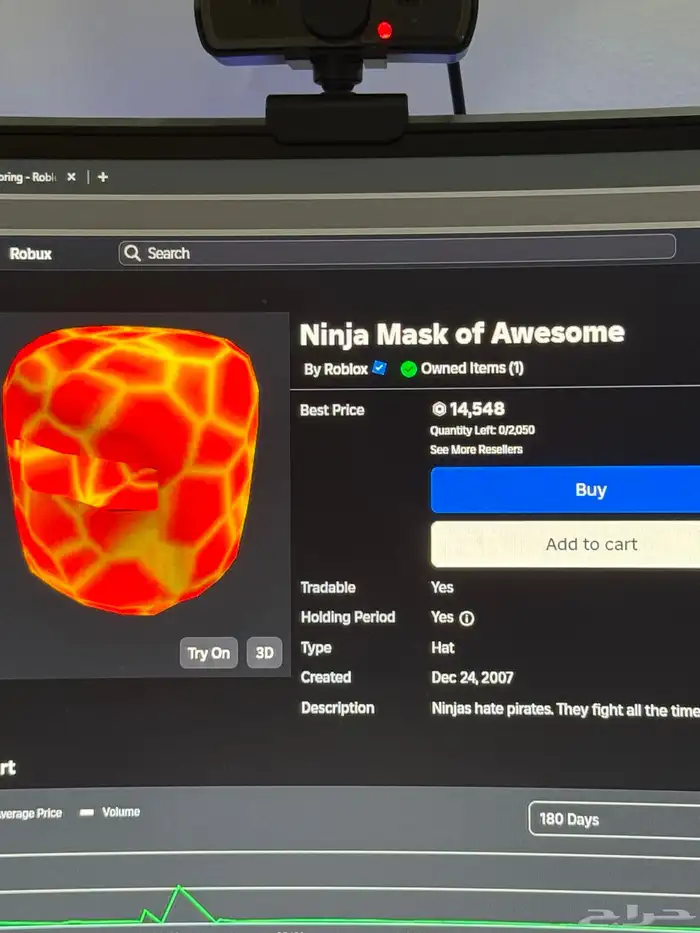Show Holding Period info icon
Viewport: 700px width, 933px height.
click(x=467, y=619)
